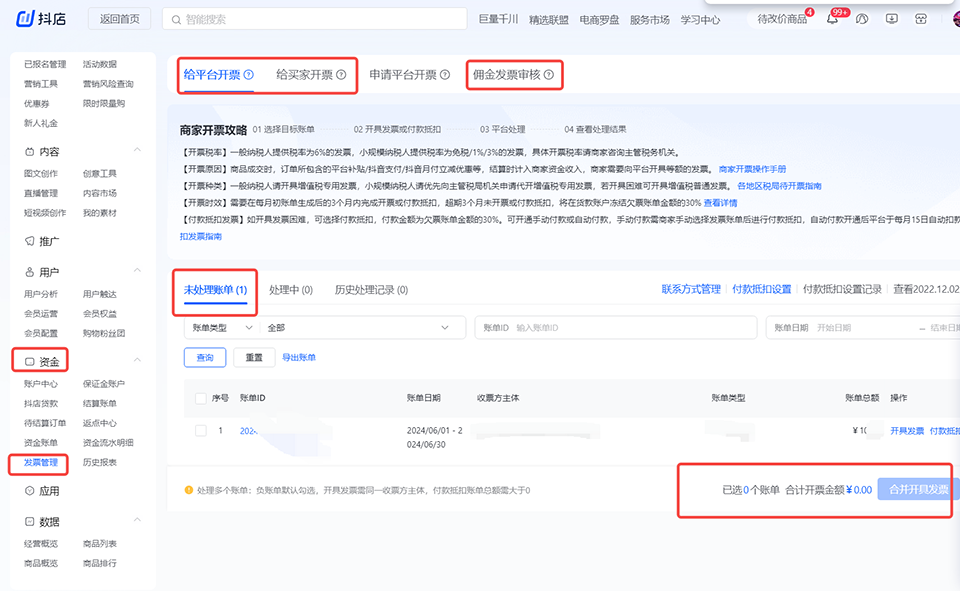The width and height of the screenshot is (960, 591).
Task: Collapse the 资金 sidebar section
Action: pyautogui.click(x=137, y=361)
